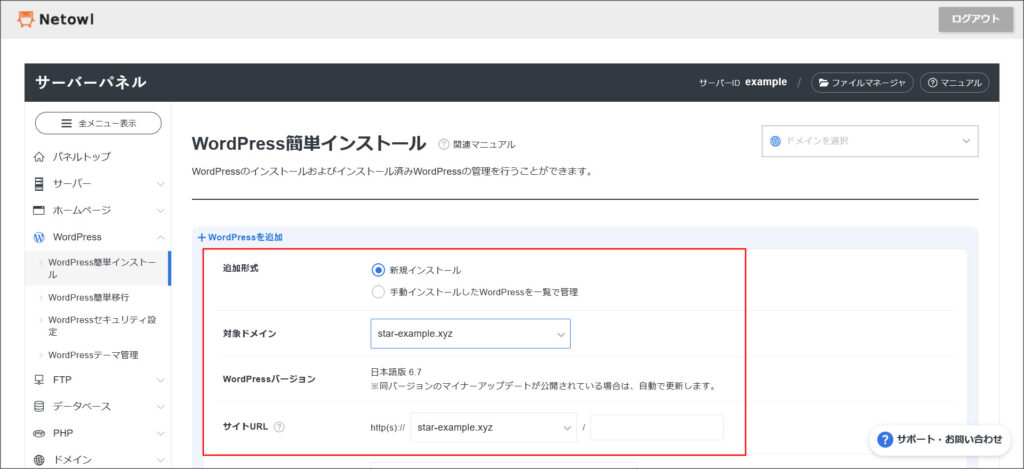Click the question icon in サポート・お問い合わせ
The height and width of the screenshot is (469, 1024).
point(885,440)
